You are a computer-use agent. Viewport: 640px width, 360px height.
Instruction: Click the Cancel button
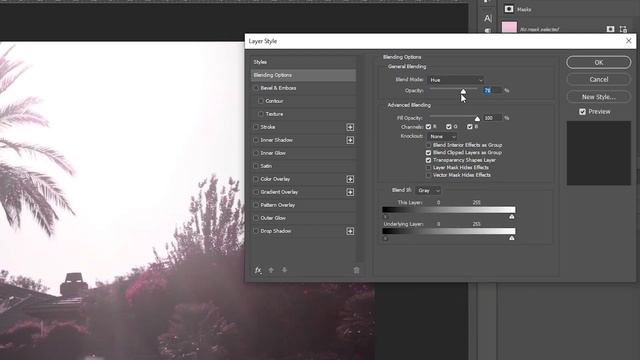(598, 80)
